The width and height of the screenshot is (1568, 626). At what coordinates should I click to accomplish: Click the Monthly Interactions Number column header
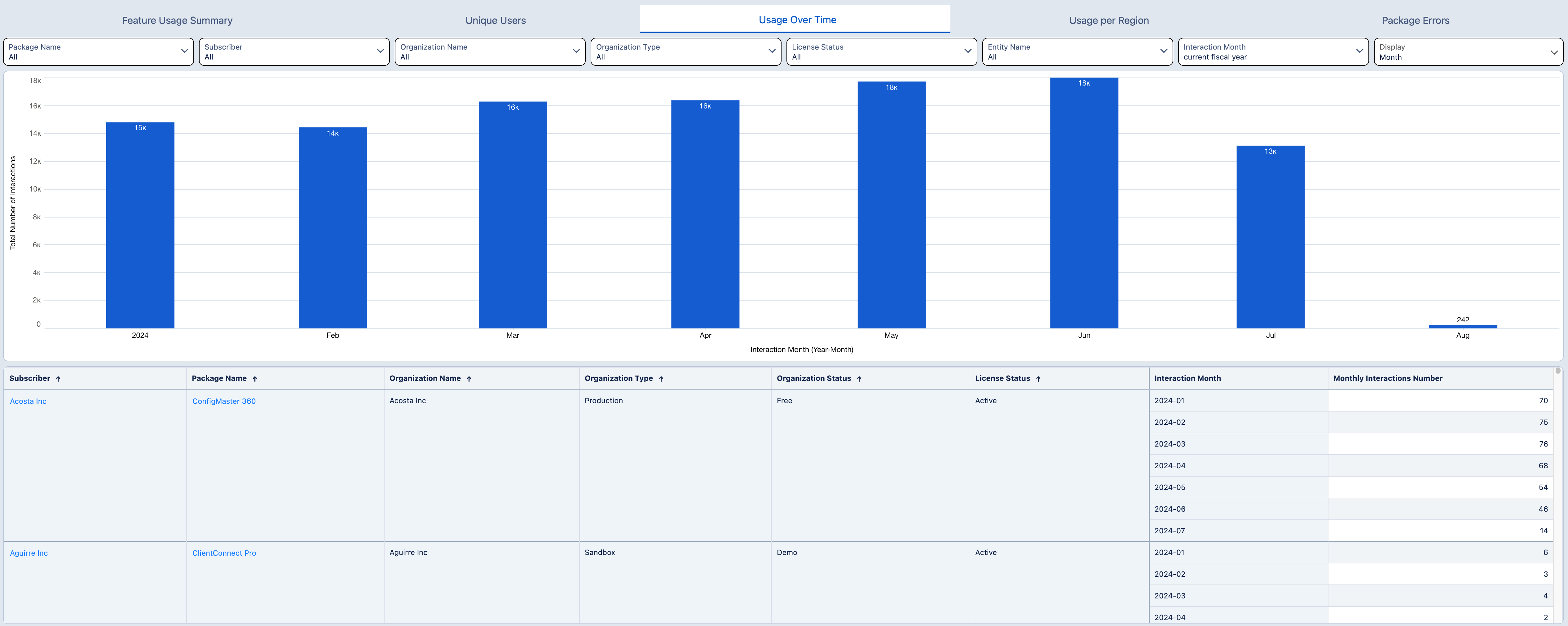[x=1440, y=378]
